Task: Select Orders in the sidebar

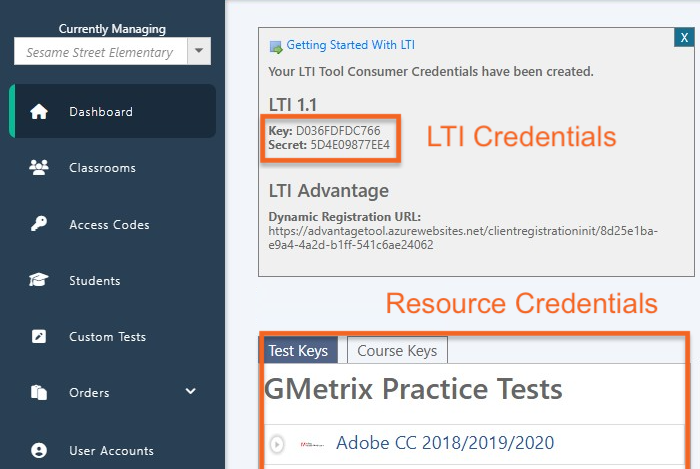Action: 89,393
